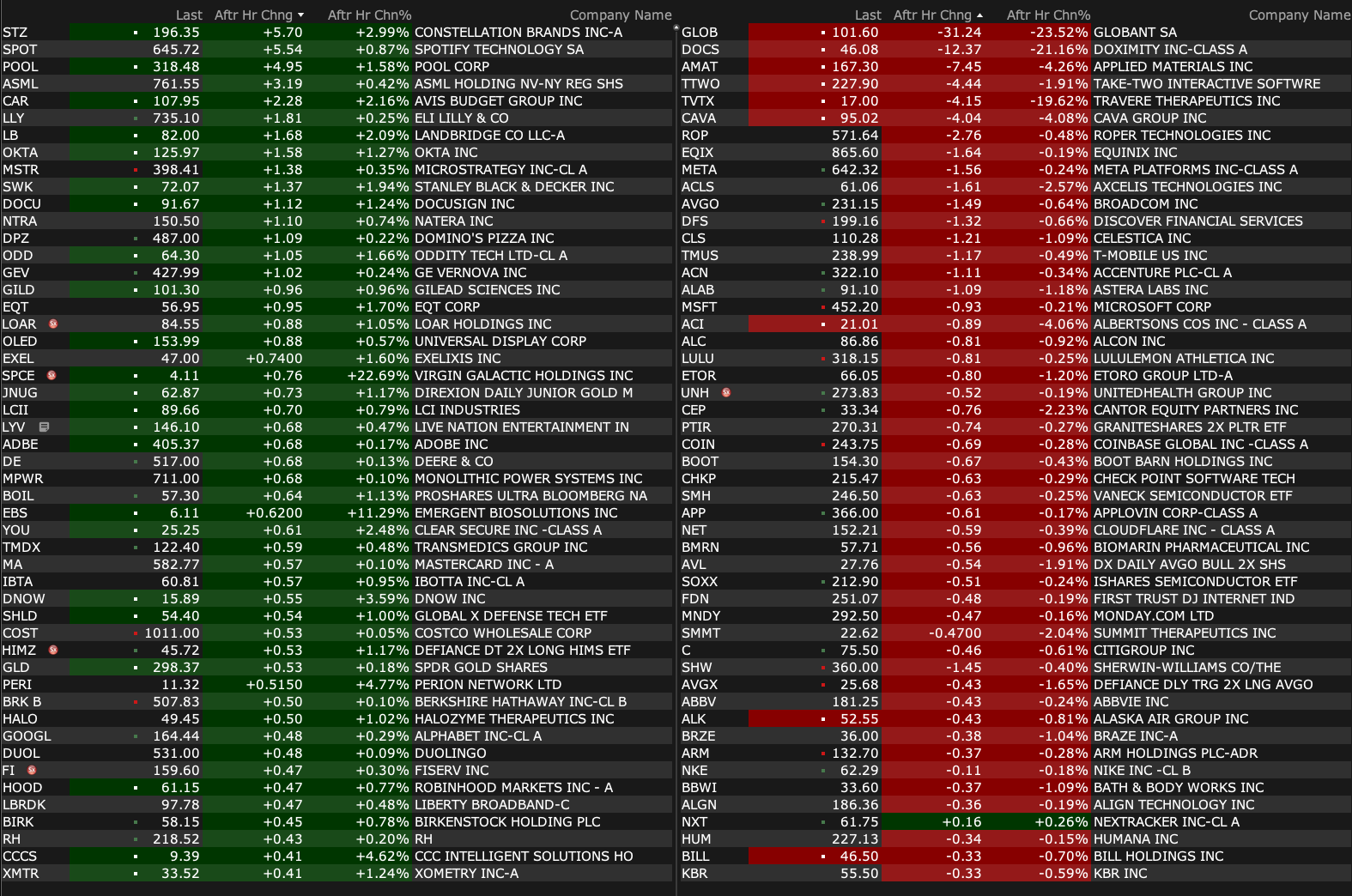
Task: Click the Sx badge next to UNH
Action: pyautogui.click(x=726, y=393)
